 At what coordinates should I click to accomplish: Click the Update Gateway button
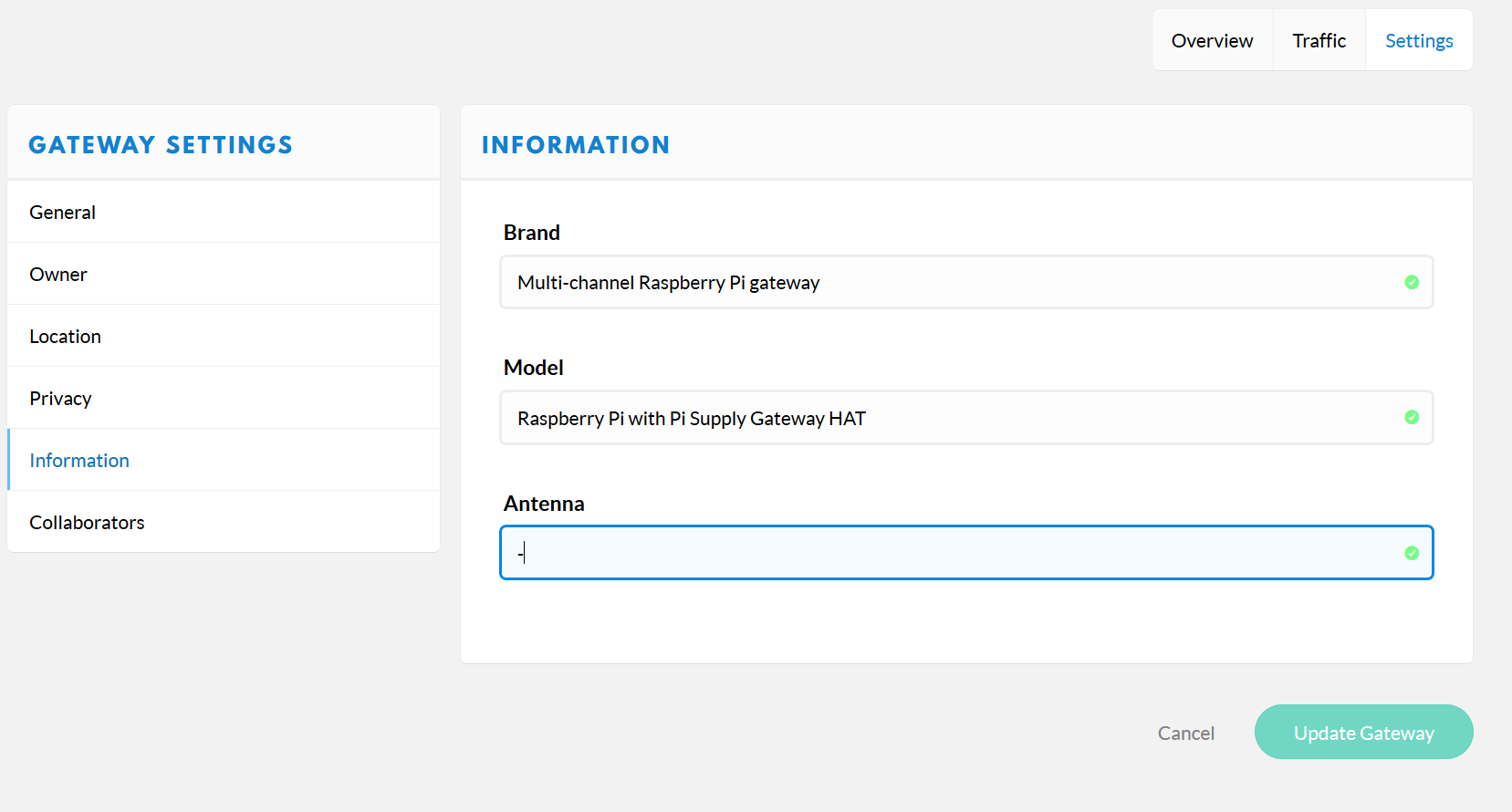pyautogui.click(x=1363, y=732)
